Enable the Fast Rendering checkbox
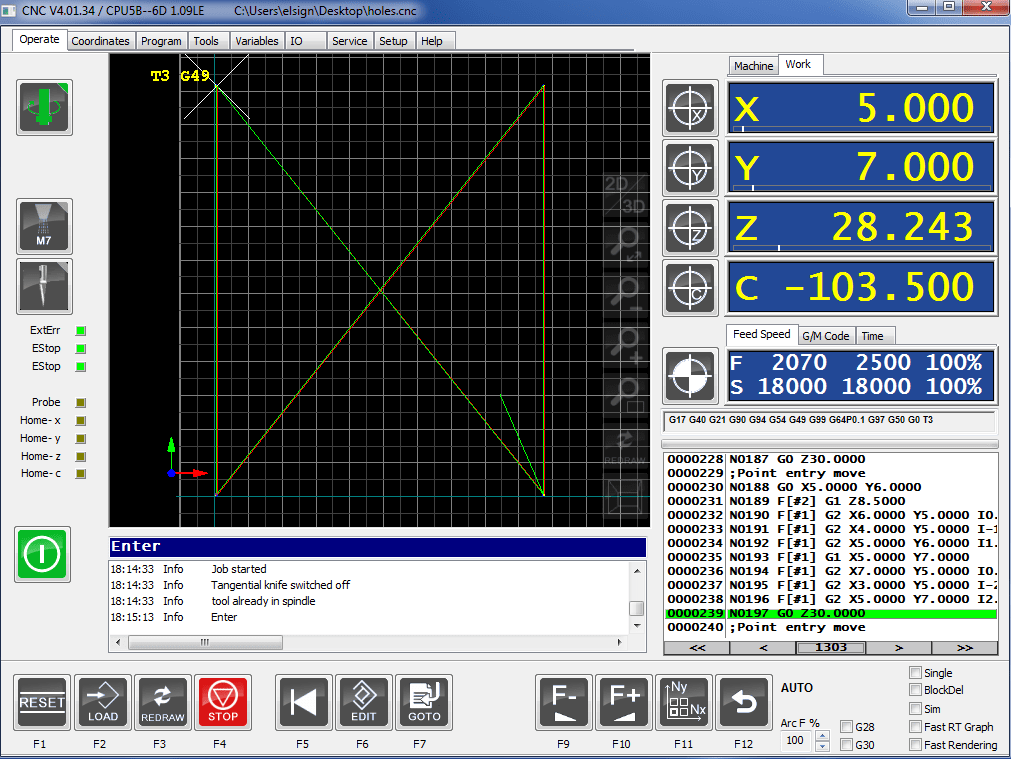The width and height of the screenshot is (1011, 759). pyautogui.click(x=915, y=745)
